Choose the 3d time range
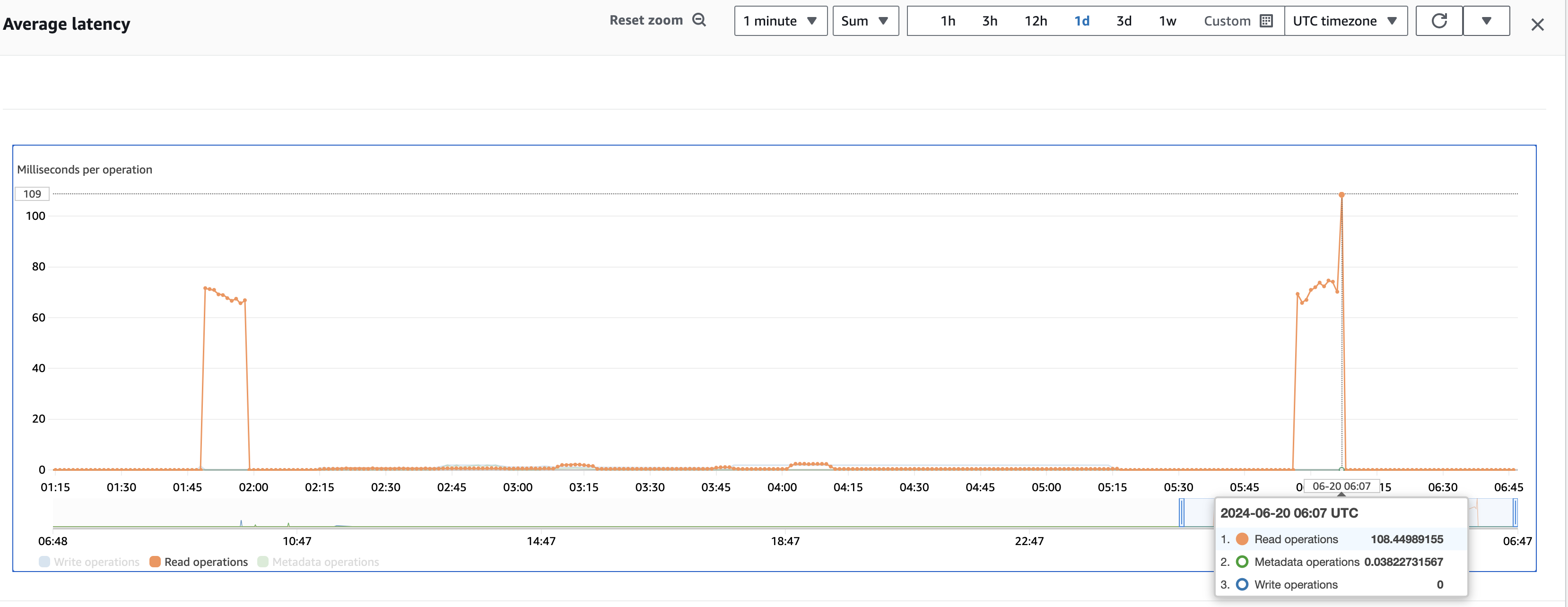Image resolution: width=1568 pixels, height=607 pixels. click(1124, 21)
